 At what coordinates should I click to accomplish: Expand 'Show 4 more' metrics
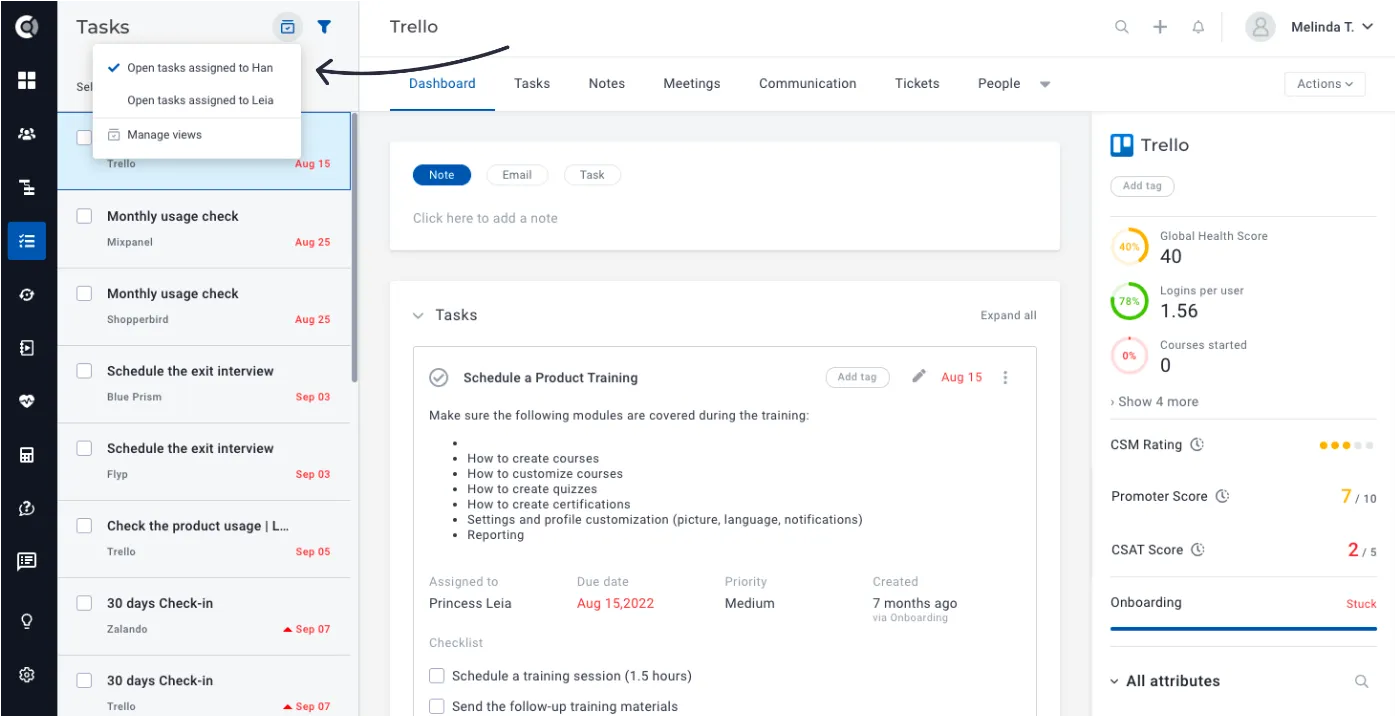coord(1154,401)
